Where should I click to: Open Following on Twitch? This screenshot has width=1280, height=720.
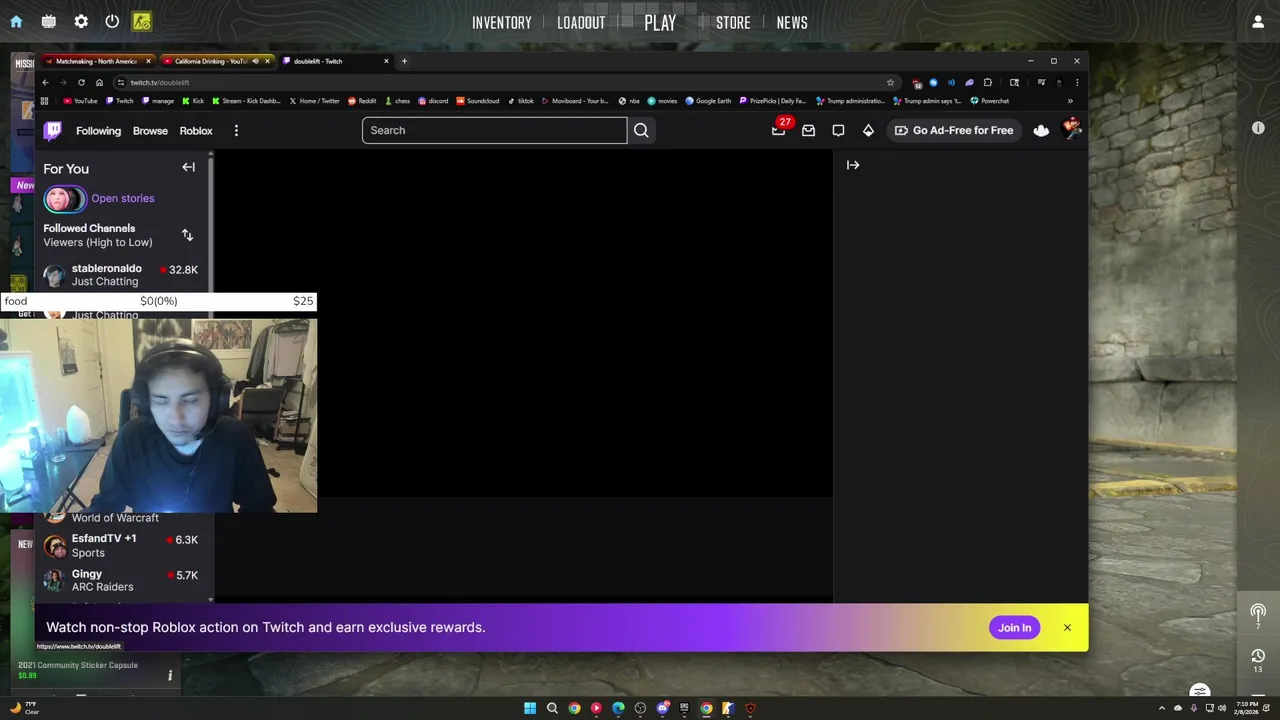[x=98, y=131]
